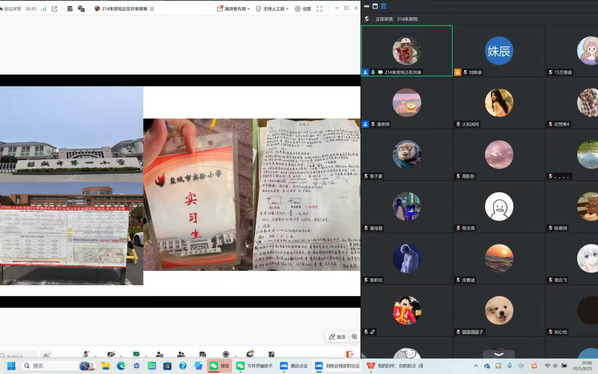Open the pop-out share icon next to meeting timer
Viewport: 598px width, 374px height.
coord(54,8)
